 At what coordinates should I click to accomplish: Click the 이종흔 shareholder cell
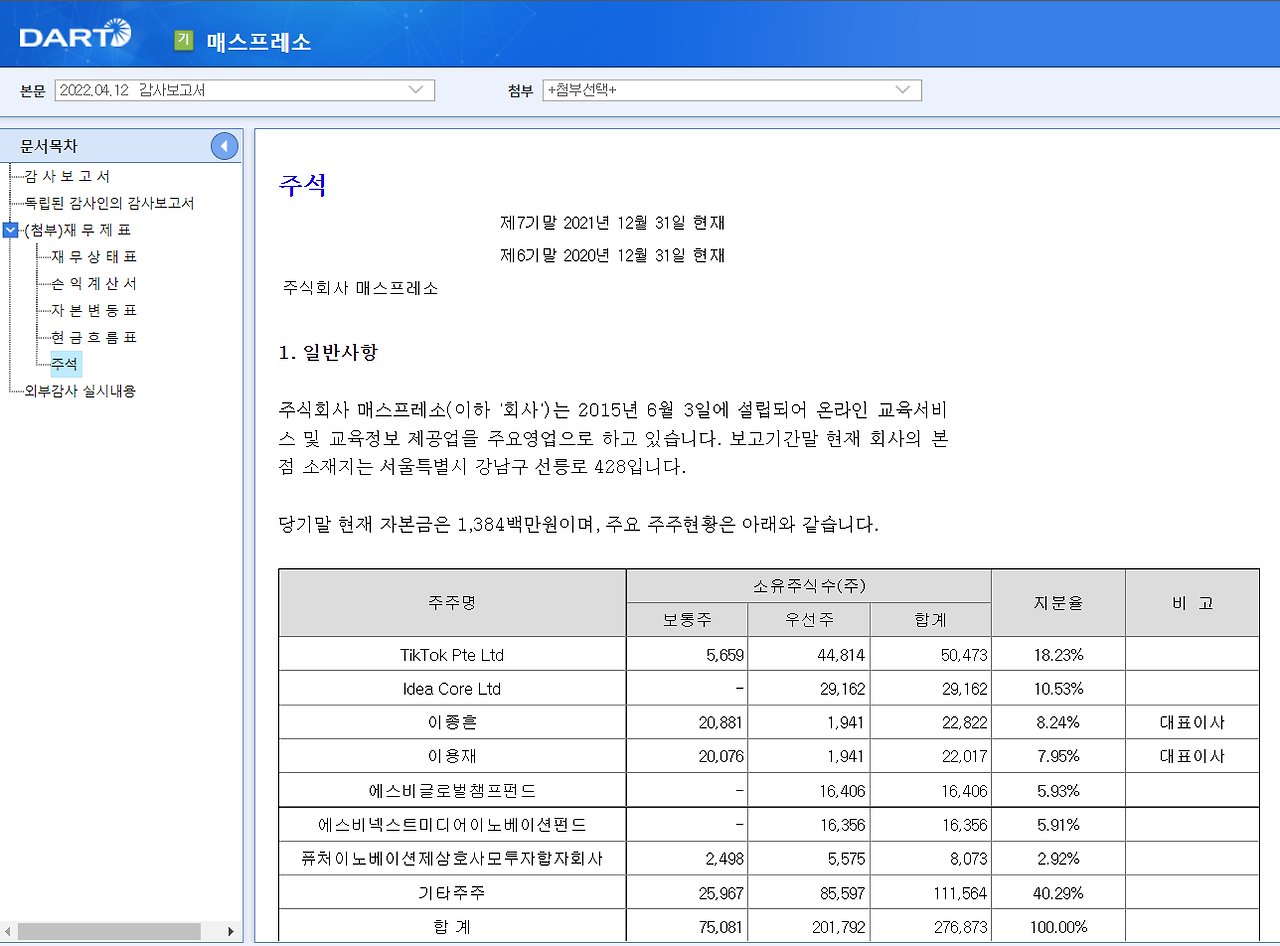point(452,723)
